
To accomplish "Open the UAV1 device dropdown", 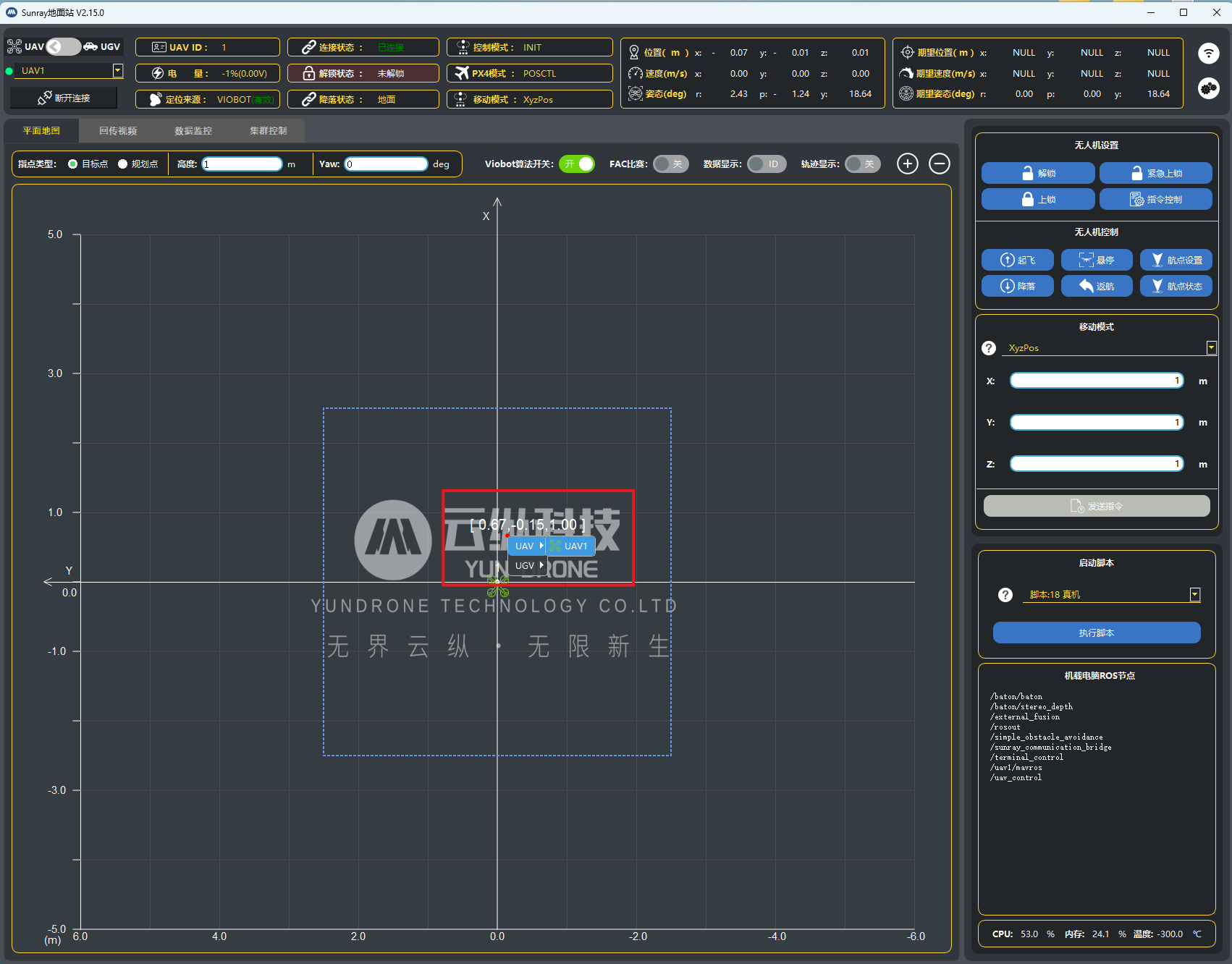I will [117, 70].
